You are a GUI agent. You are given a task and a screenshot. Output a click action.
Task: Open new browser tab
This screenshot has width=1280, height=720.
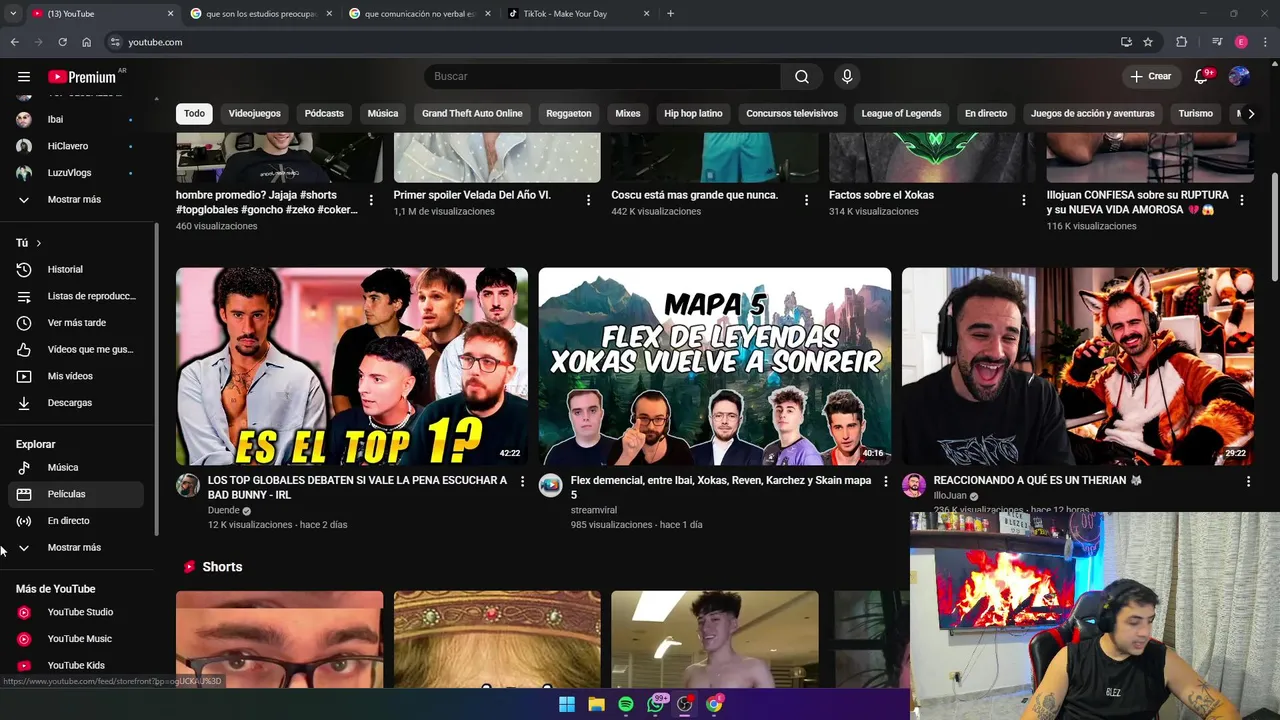click(670, 14)
